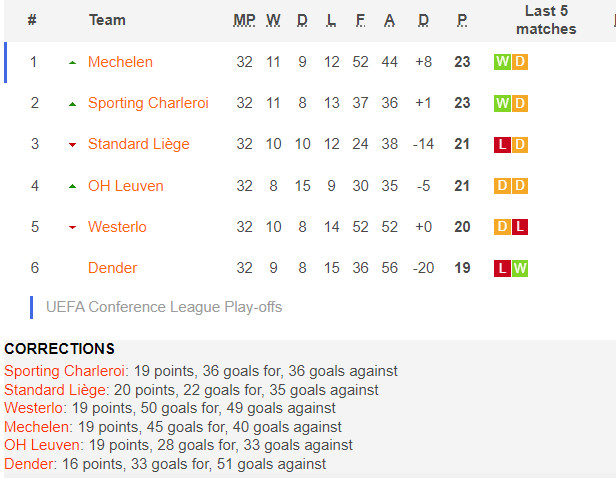Open the Mechelen team link in table

[120, 62]
